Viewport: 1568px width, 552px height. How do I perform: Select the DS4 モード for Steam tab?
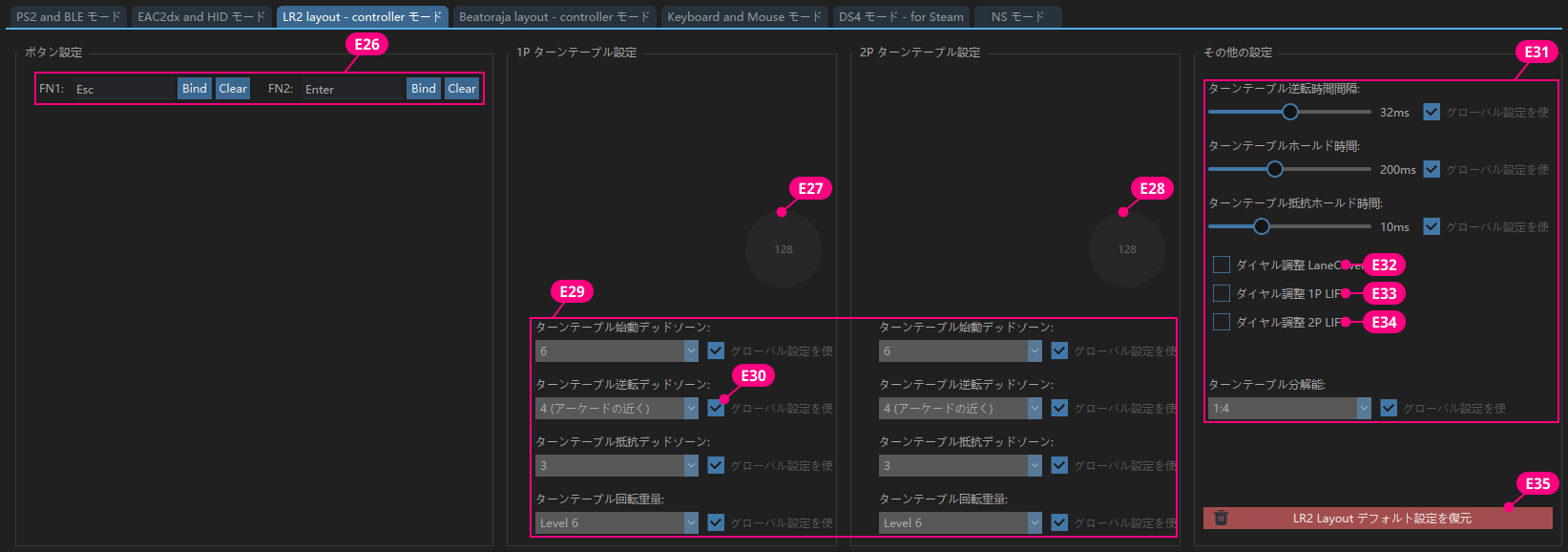click(901, 16)
